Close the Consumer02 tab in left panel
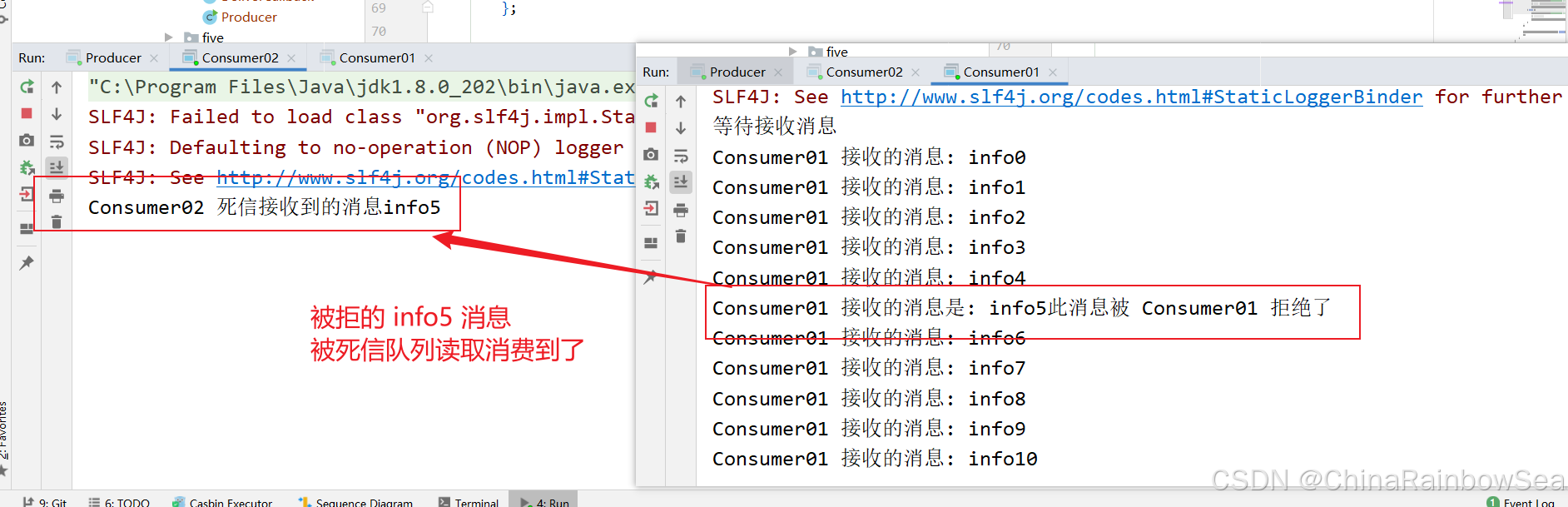Viewport: 1568px width, 507px height. 291,58
